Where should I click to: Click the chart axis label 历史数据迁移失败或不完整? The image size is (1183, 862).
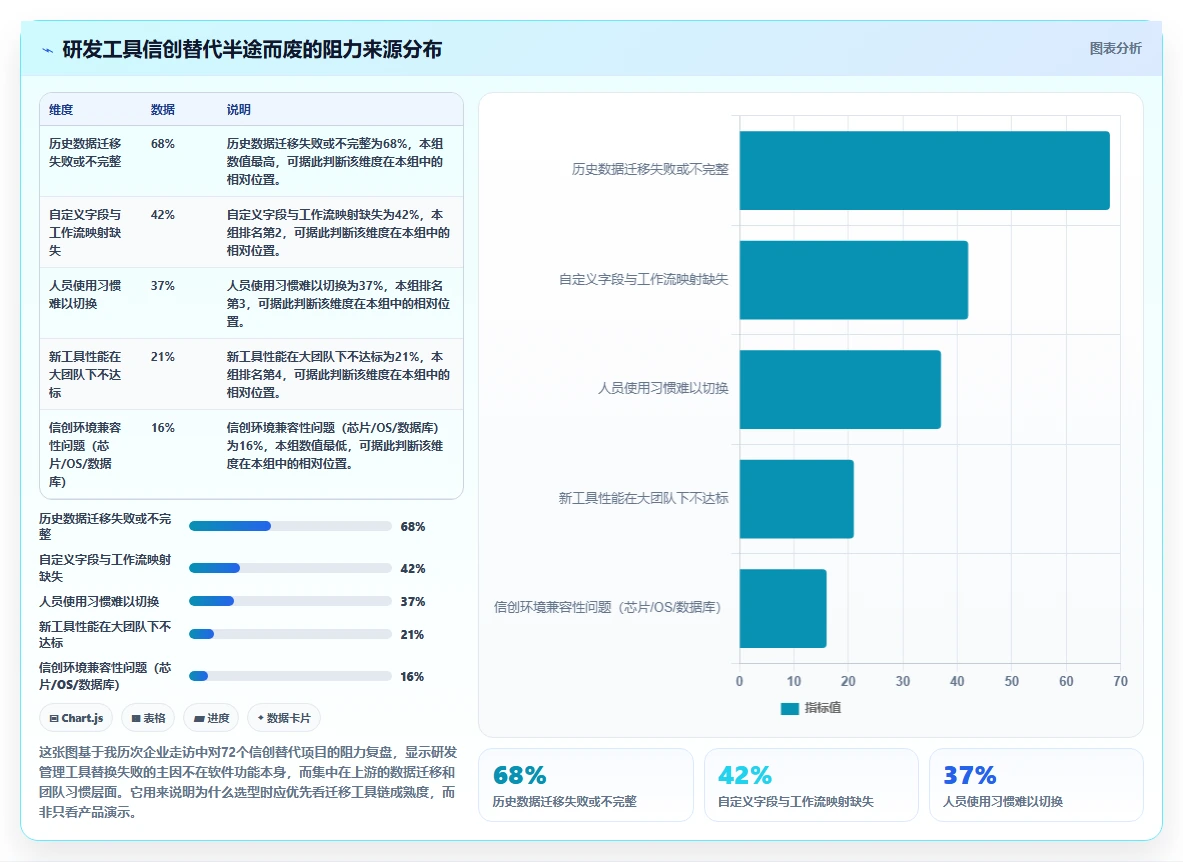(650, 169)
